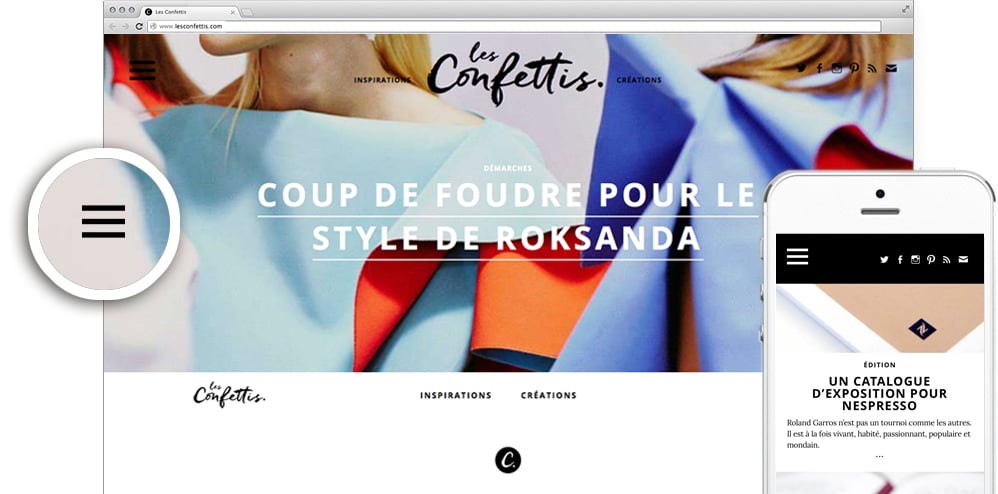Click the Pinterest icon in the desktop header

coord(854,68)
